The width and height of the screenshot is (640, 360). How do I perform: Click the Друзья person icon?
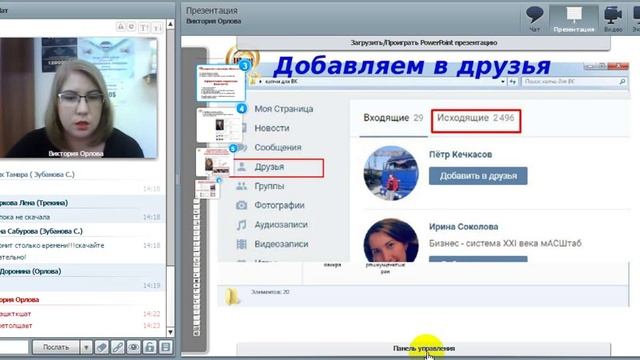(x=242, y=167)
